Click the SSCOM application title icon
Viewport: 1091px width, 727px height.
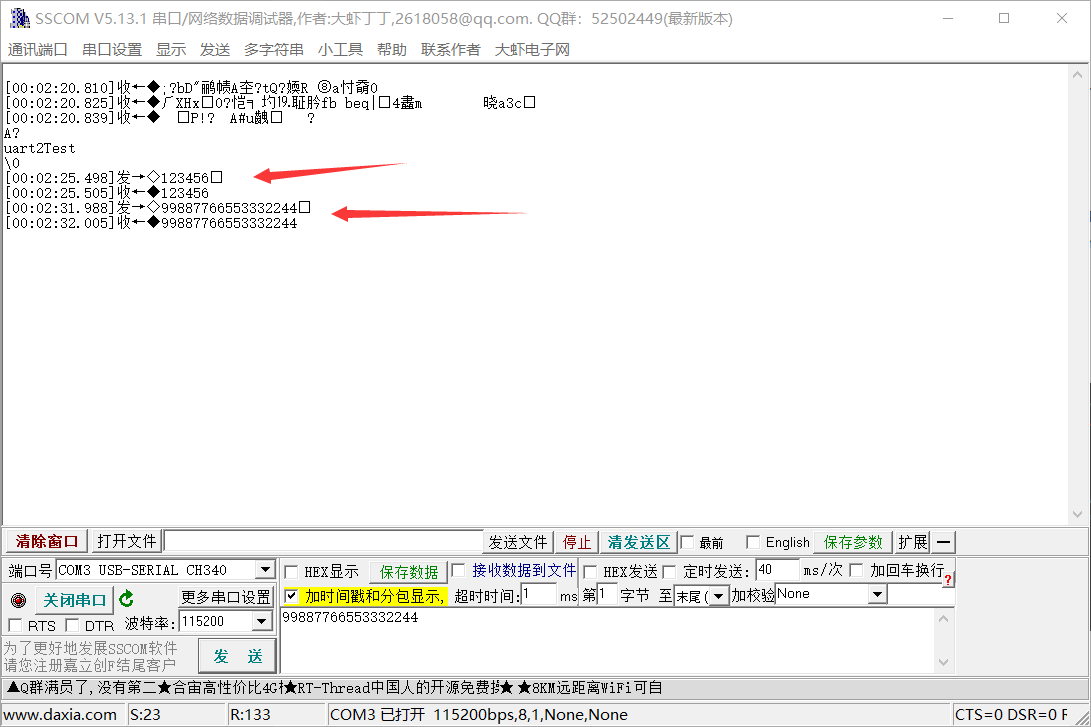(x=19, y=18)
